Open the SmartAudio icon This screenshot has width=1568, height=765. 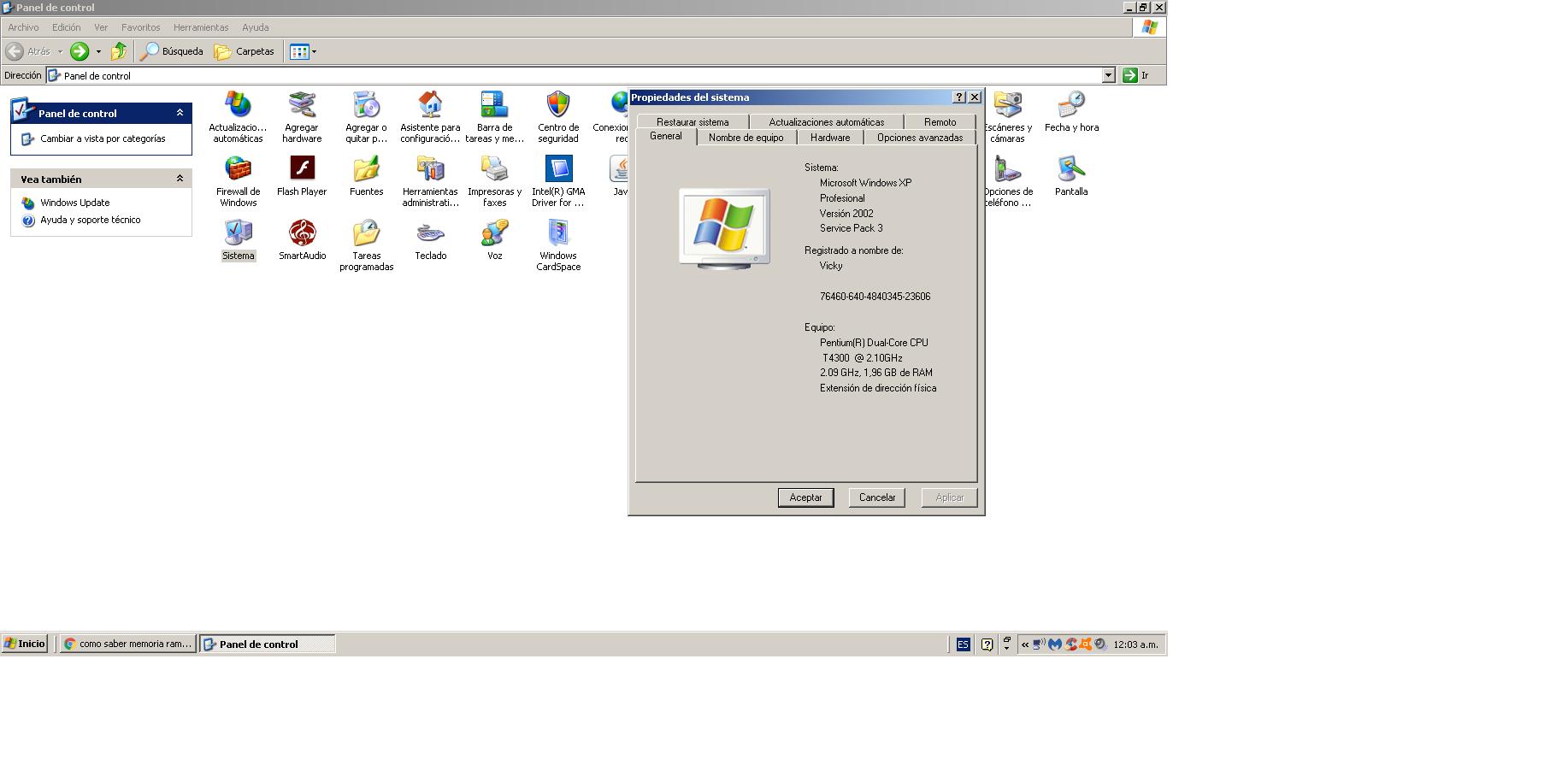coord(302,233)
